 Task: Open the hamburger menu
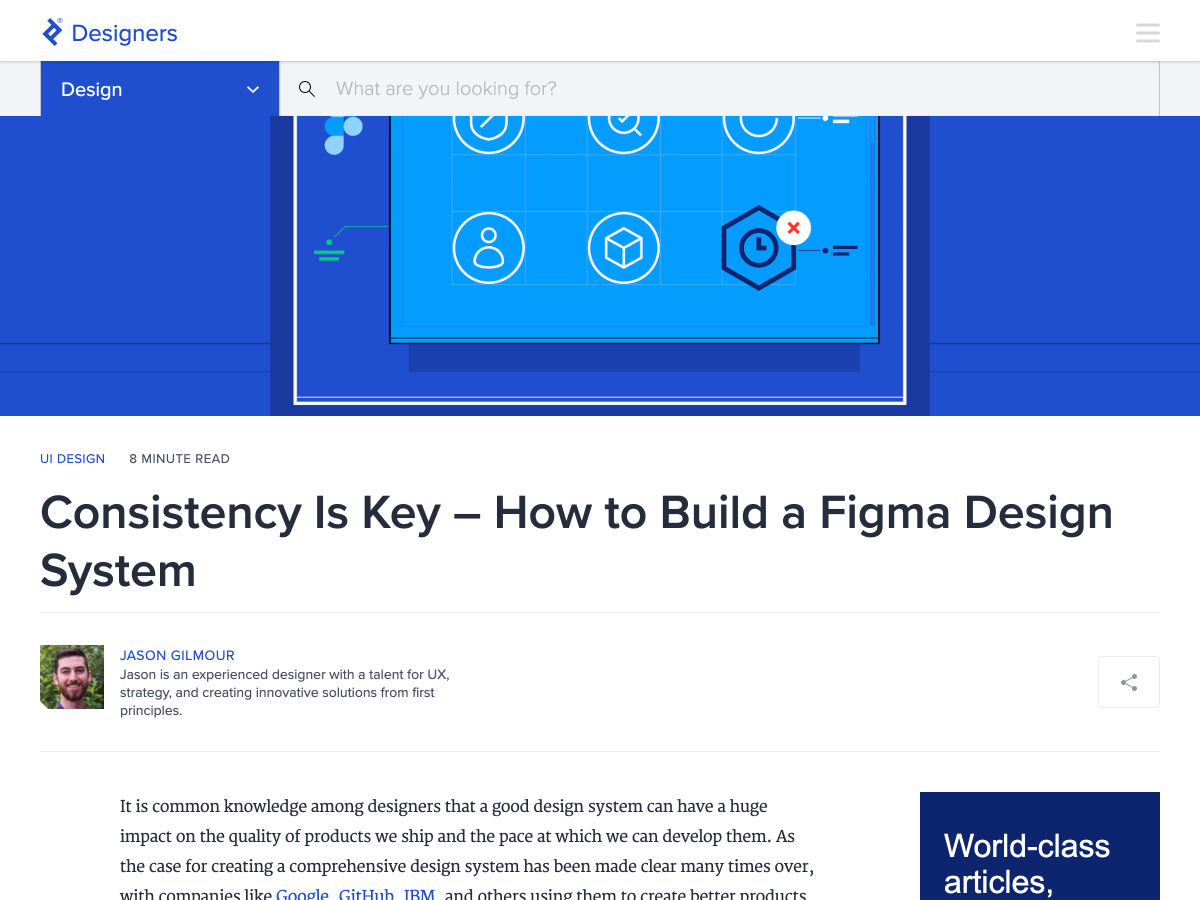pos(1148,33)
